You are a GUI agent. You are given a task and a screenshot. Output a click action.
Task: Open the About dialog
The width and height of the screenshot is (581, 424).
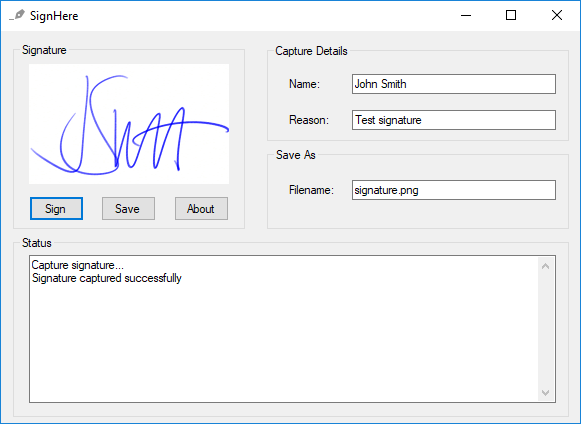point(201,209)
